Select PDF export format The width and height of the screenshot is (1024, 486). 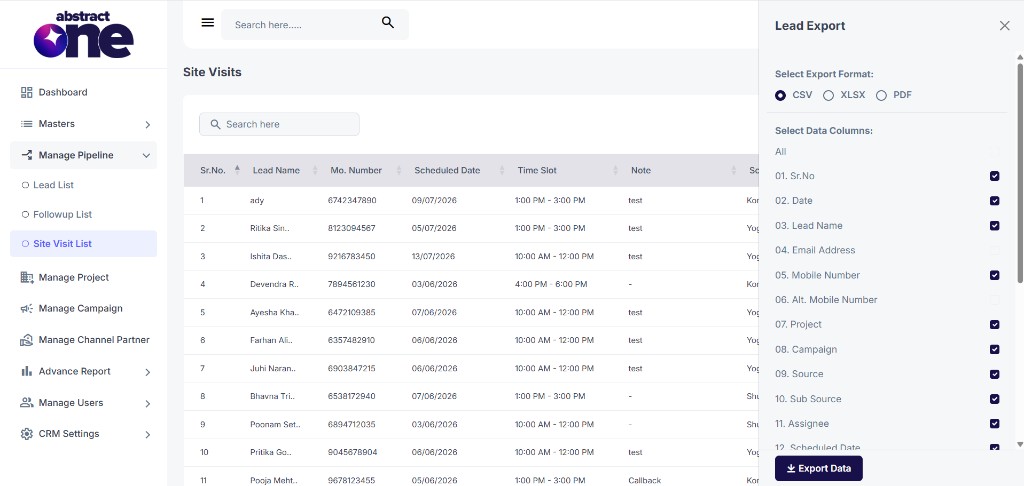881,95
